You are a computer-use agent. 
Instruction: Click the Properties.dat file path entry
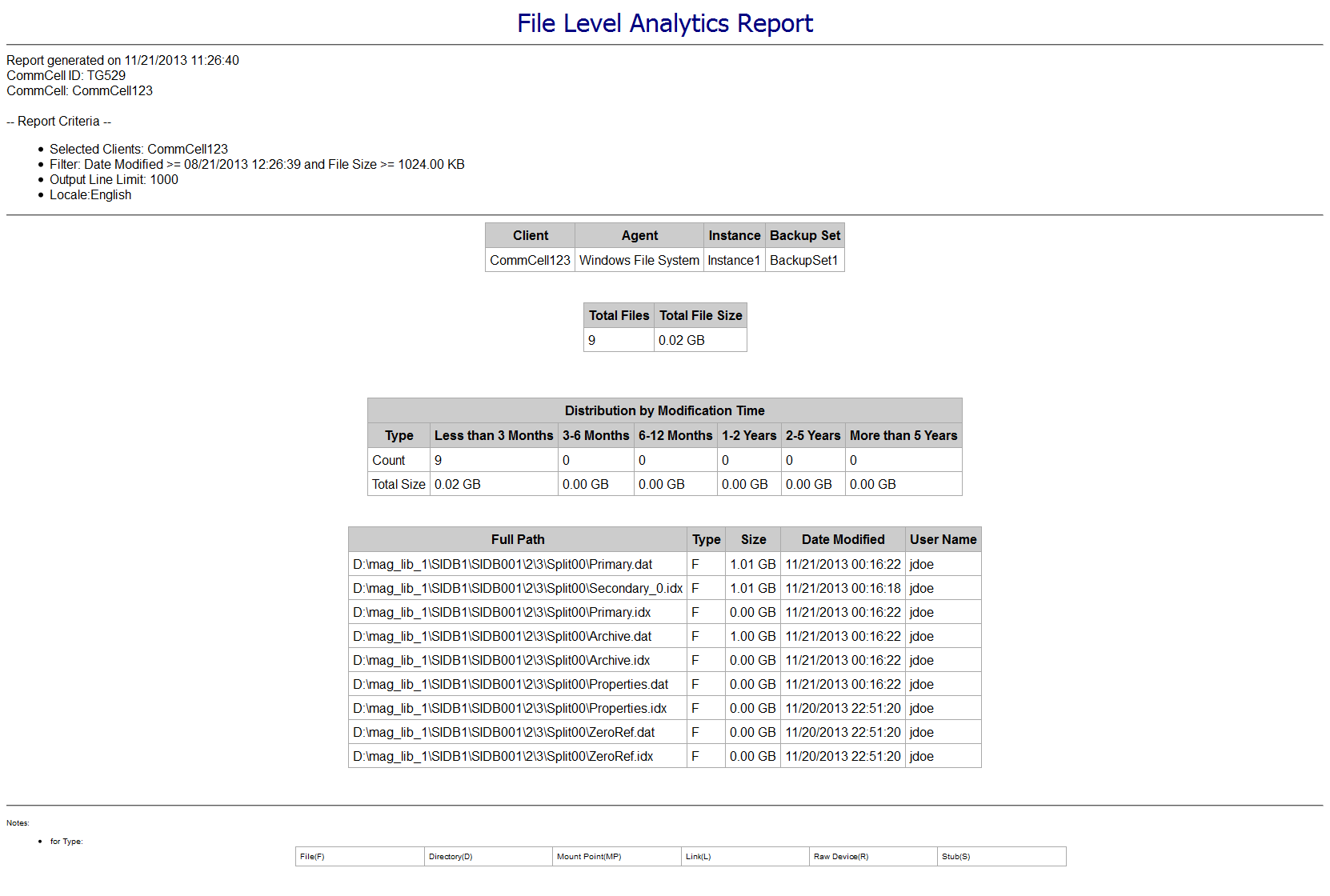(510, 684)
